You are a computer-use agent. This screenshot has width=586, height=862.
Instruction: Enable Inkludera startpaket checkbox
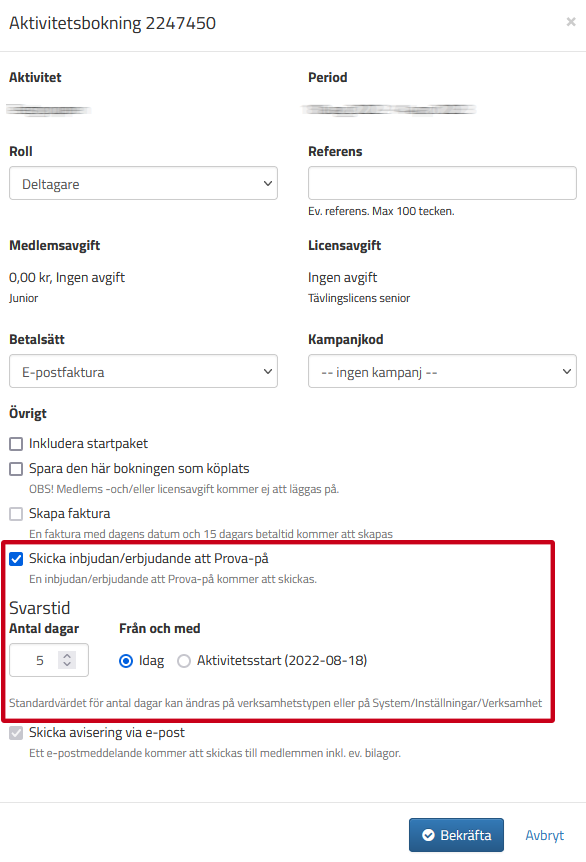point(16,444)
